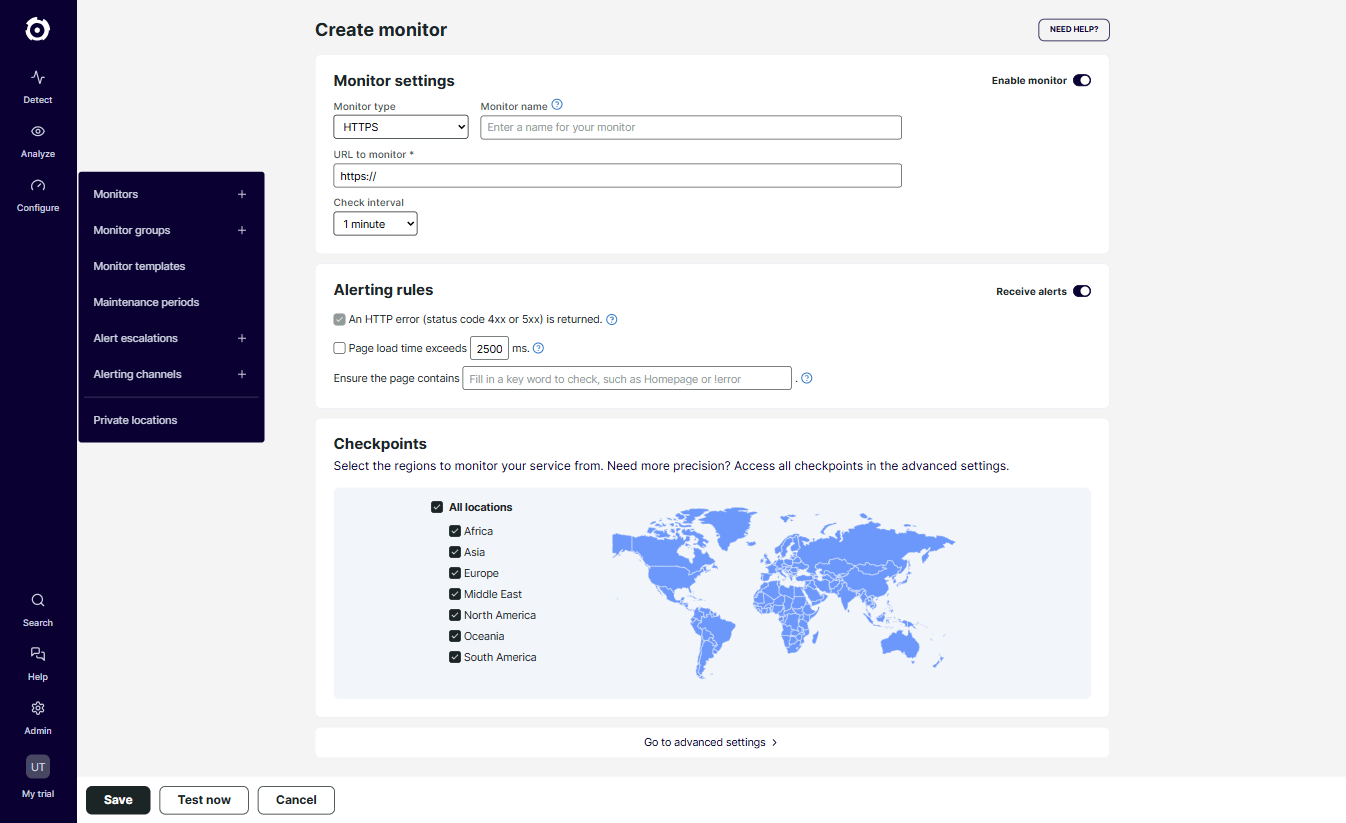Viewport: 1346px width, 823px height.
Task: Click help icon for page load time
Action: 538,348
